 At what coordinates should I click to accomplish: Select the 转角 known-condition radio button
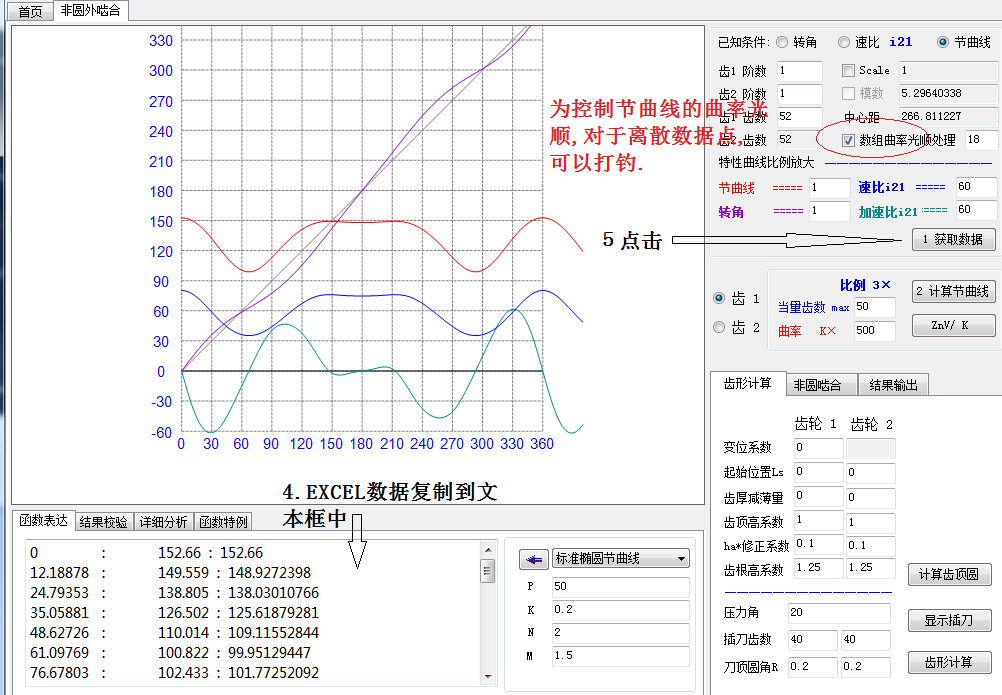pos(782,42)
